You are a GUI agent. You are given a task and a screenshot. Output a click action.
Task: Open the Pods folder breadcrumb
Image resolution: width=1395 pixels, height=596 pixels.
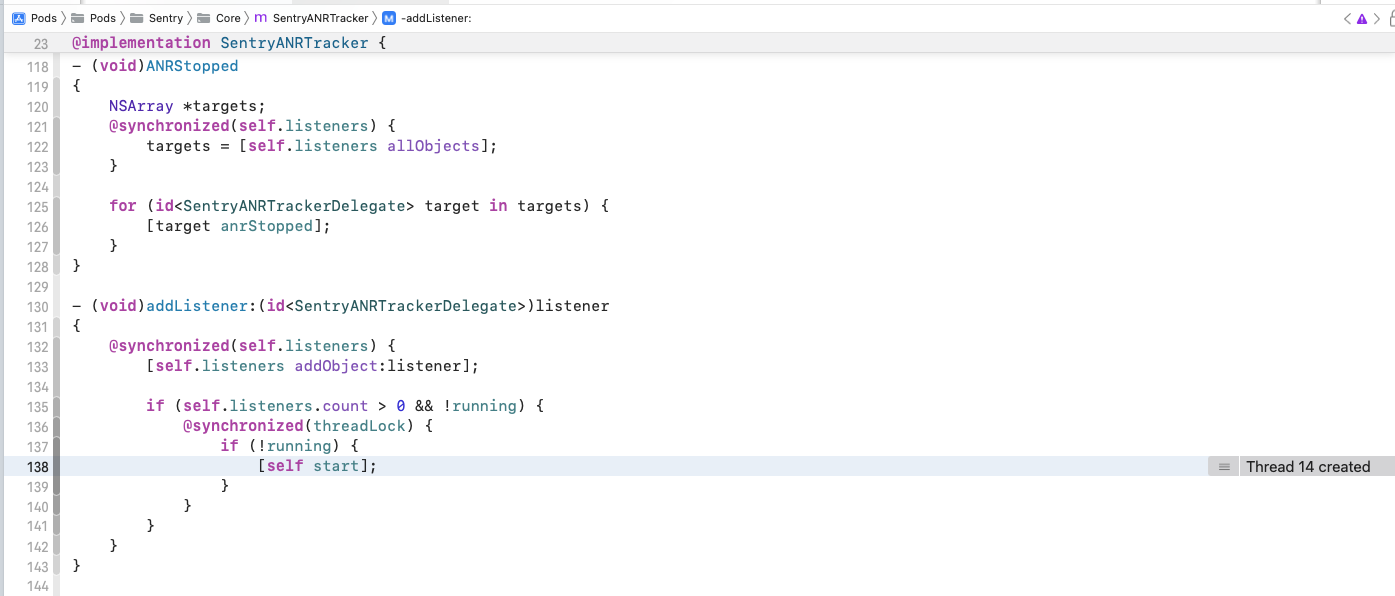pyautogui.click(x=93, y=18)
